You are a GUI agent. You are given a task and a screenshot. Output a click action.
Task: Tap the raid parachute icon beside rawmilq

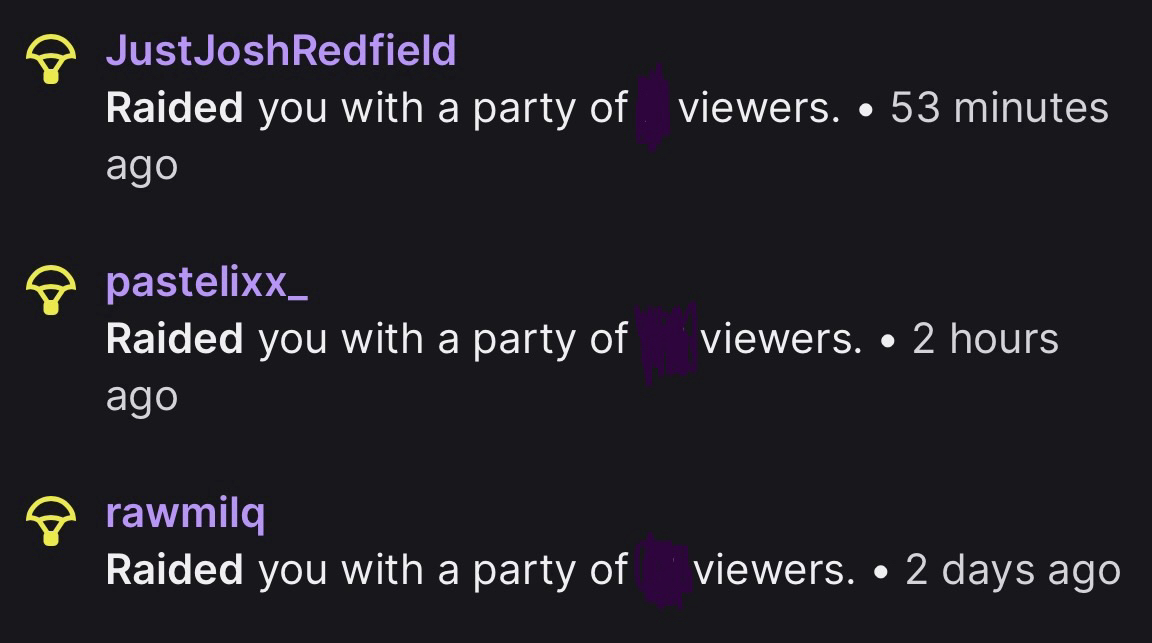coord(50,522)
